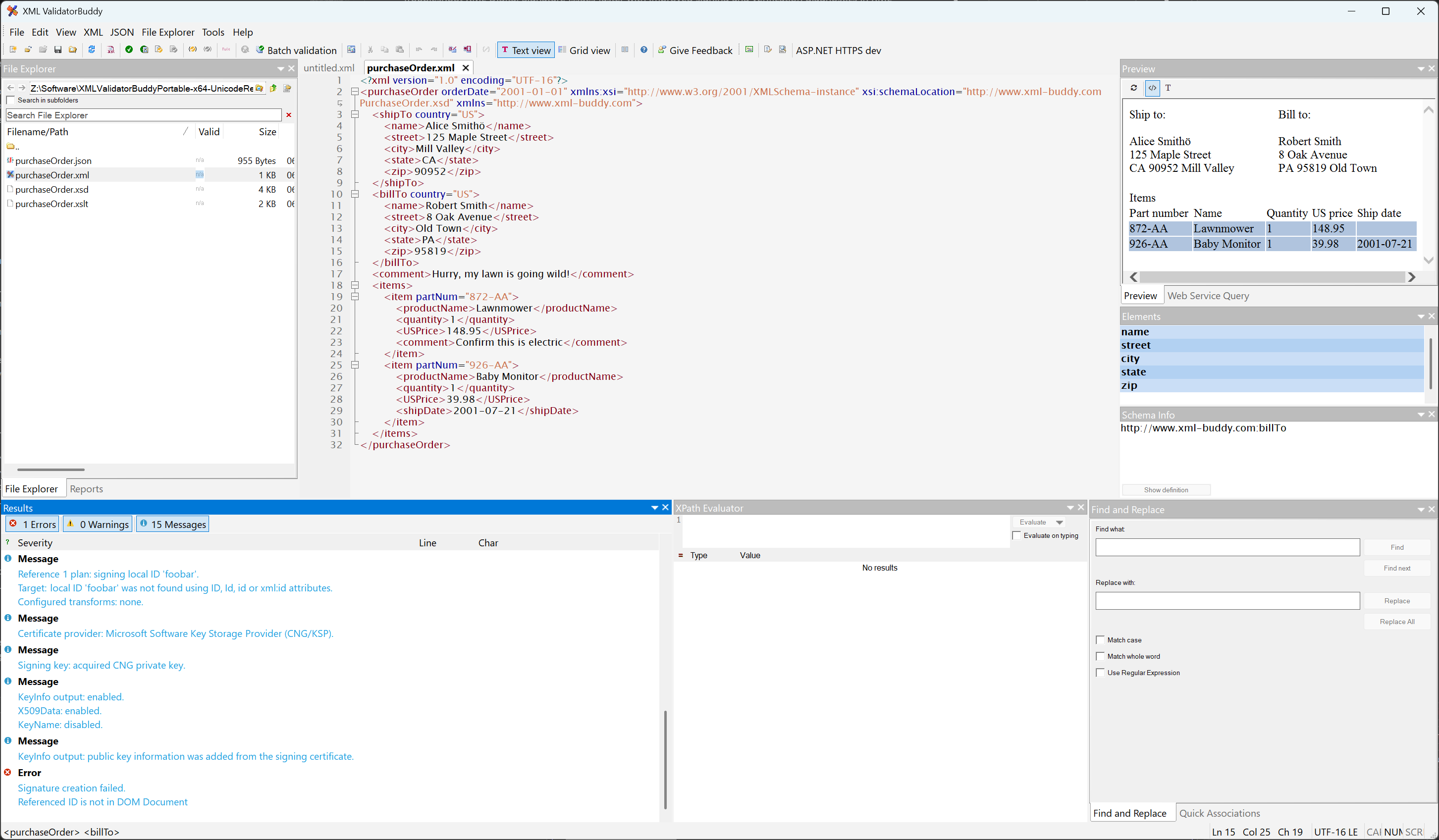Click the split view columns icon
This screenshot has width=1439, height=840.
625,50
